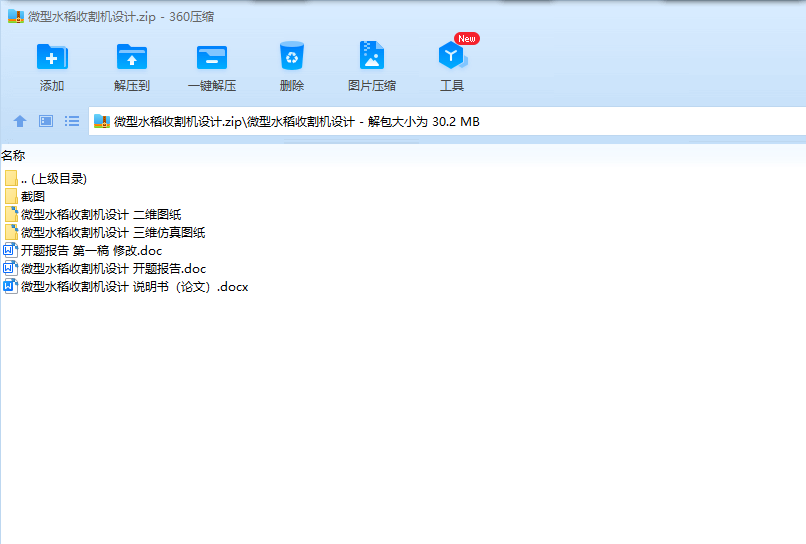Screen dimensions: 806x544
Task: Sort by the 名称 column header
Action: (x=13, y=155)
